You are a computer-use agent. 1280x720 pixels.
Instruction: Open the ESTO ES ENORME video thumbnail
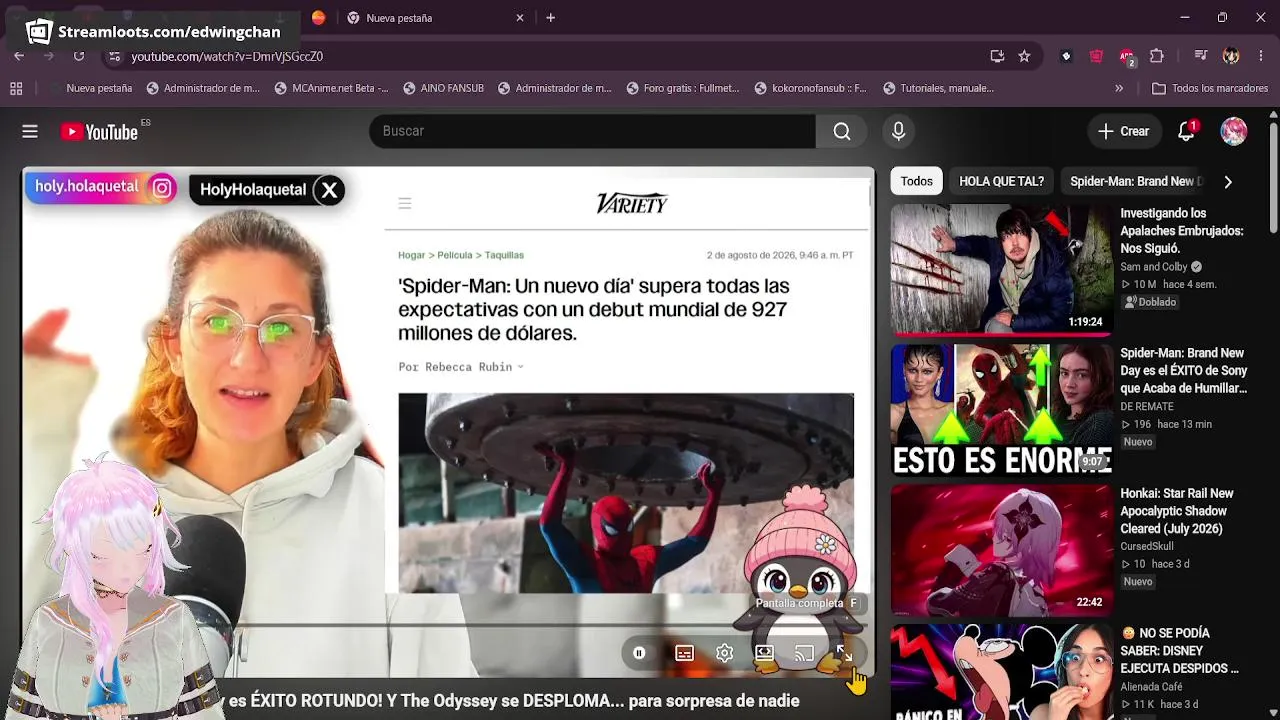[1001, 410]
